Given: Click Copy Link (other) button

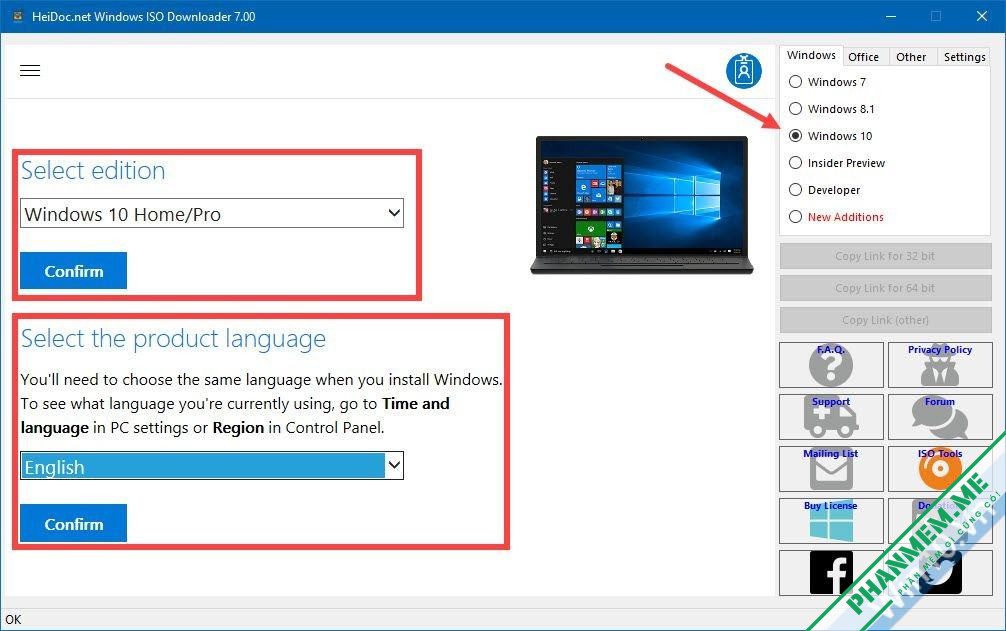Looking at the screenshot, I should 885,320.
